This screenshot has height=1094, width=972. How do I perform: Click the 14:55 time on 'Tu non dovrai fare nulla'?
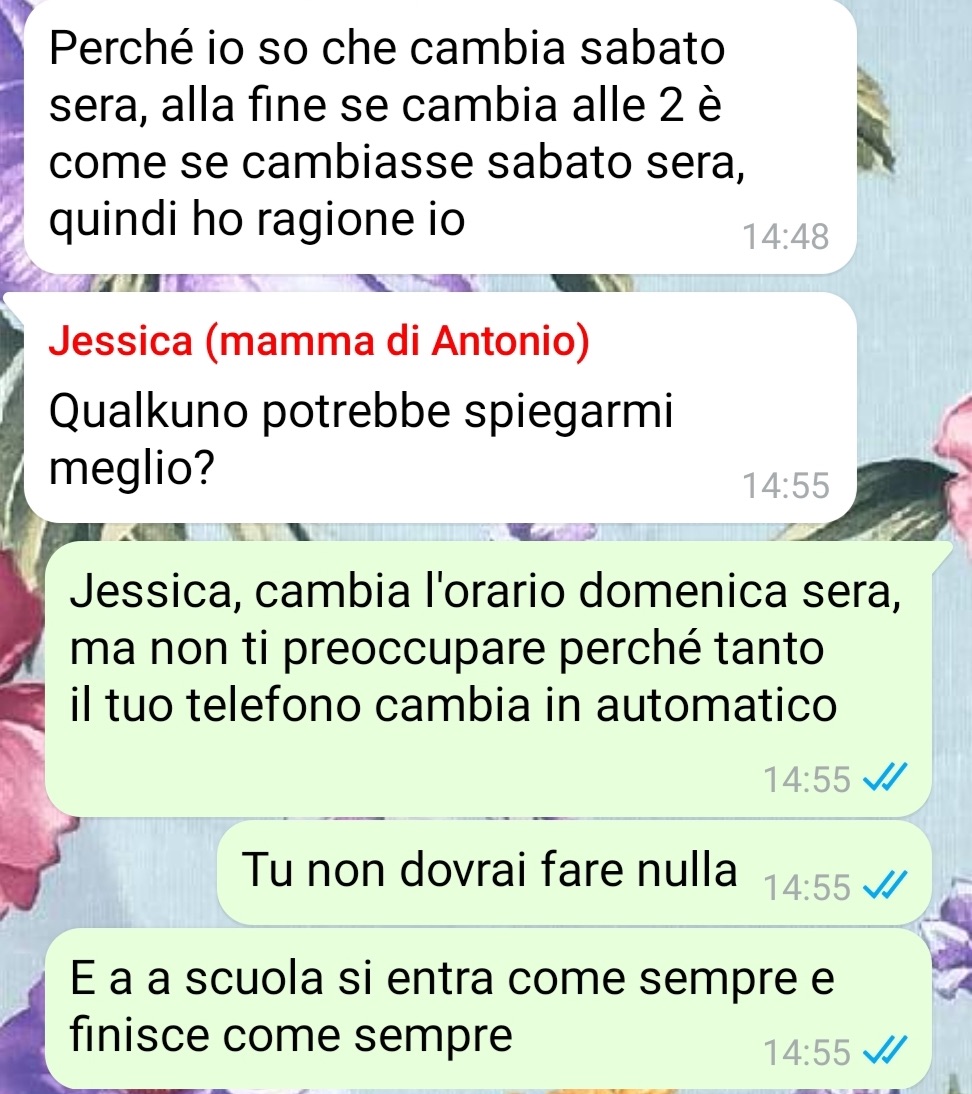[x=807, y=887]
